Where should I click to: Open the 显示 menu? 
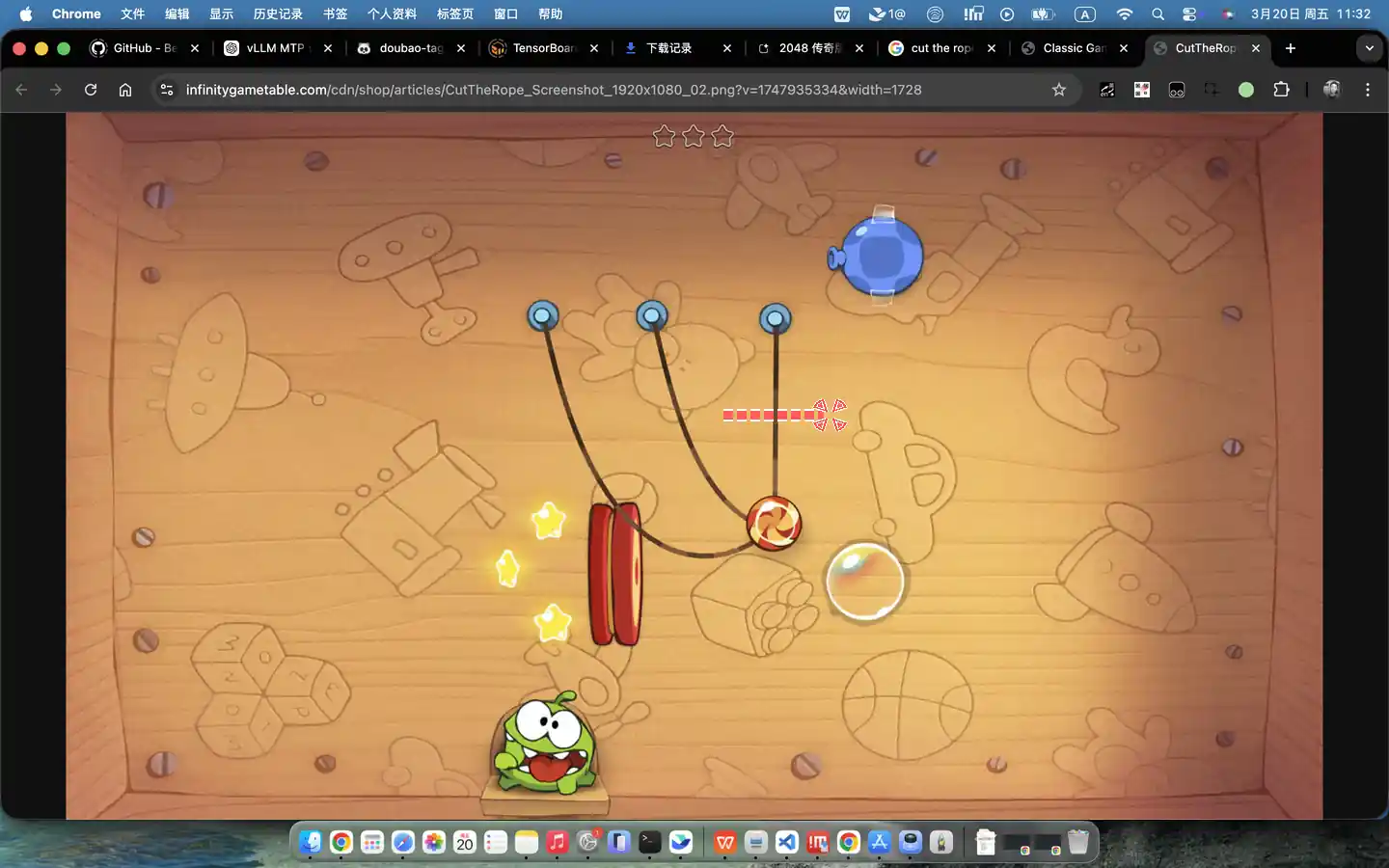pos(221,14)
